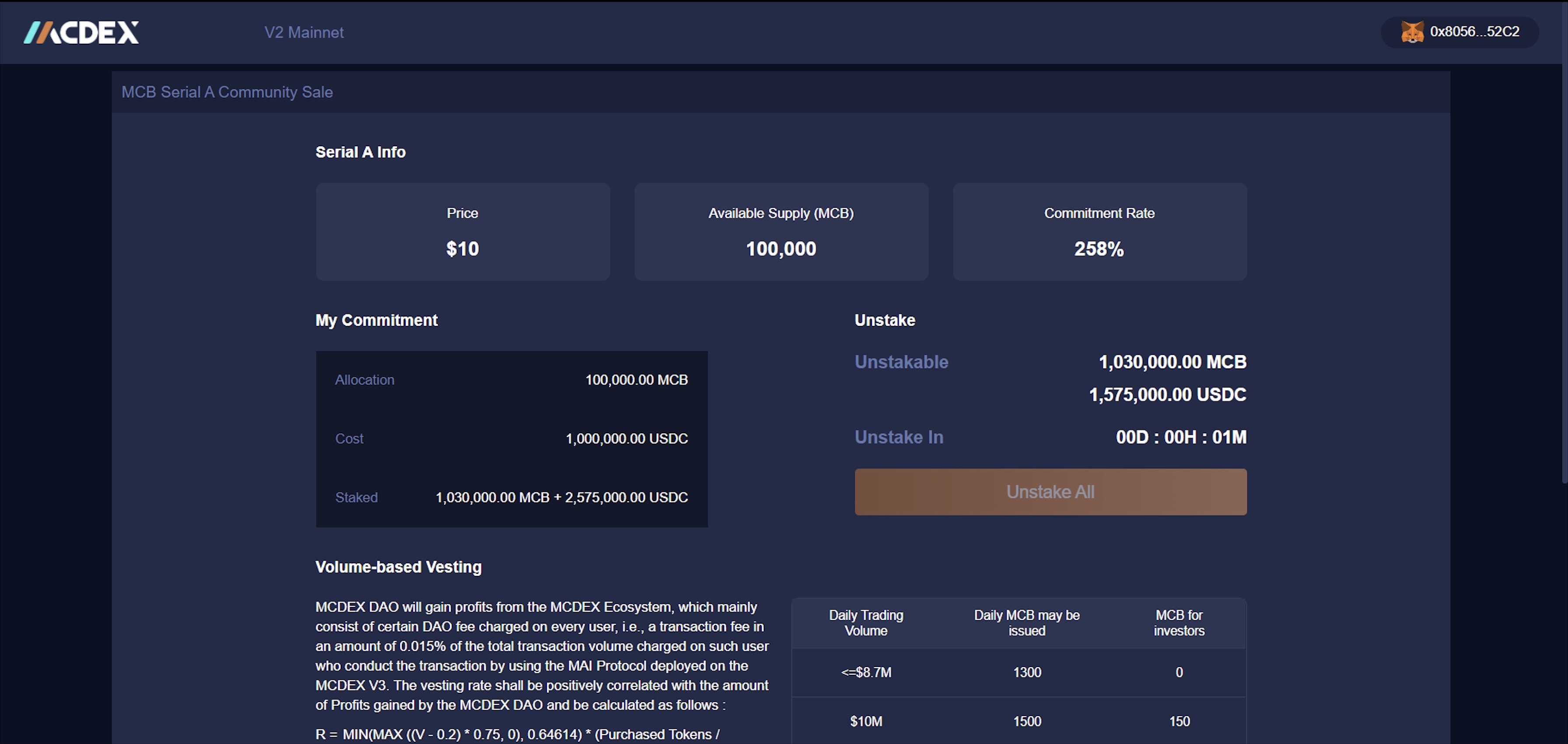1568x744 pixels.
Task: Click the <=$8.7M table cell
Action: pyautogui.click(x=866, y=673)
